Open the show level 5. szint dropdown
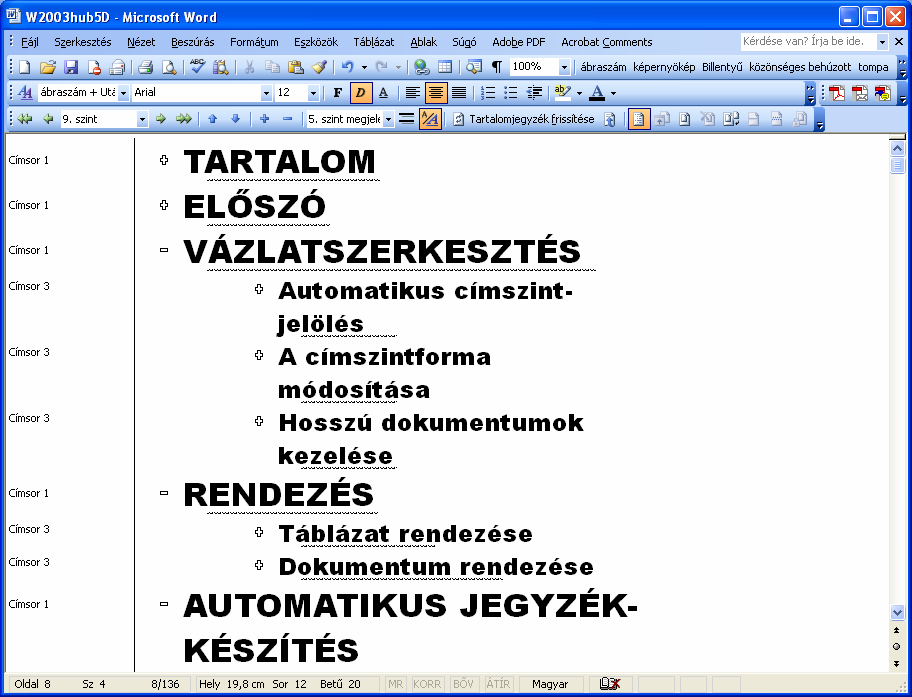Image resolution: width=912 pixels, height=697 pixels. pyautogui.click(x=388, y=119)
